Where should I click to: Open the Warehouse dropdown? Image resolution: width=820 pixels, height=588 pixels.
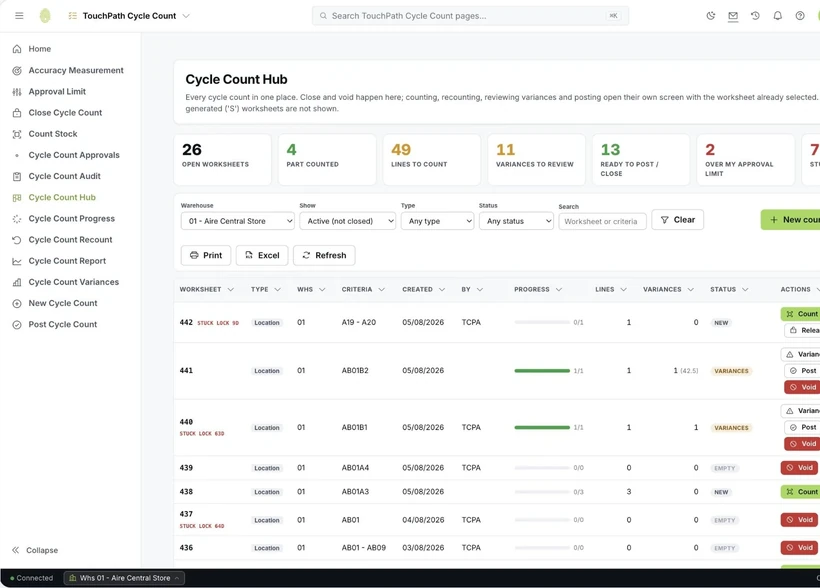click(x=238, y=221)
